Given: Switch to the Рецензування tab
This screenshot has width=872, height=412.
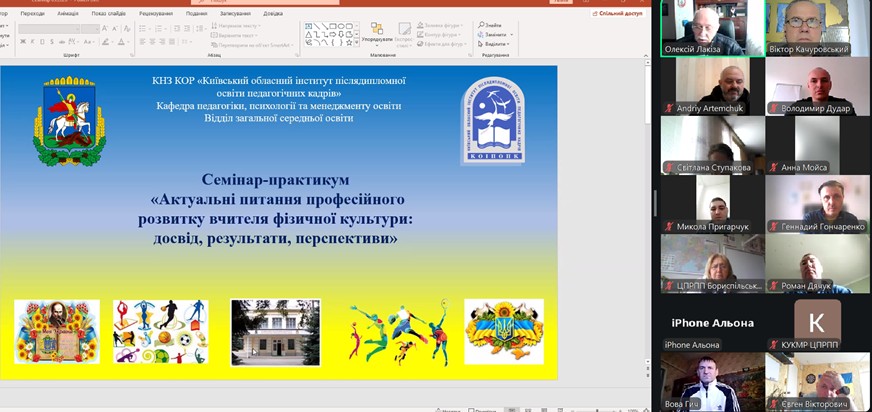Looking at the screenshot, I should pos(155,14).
